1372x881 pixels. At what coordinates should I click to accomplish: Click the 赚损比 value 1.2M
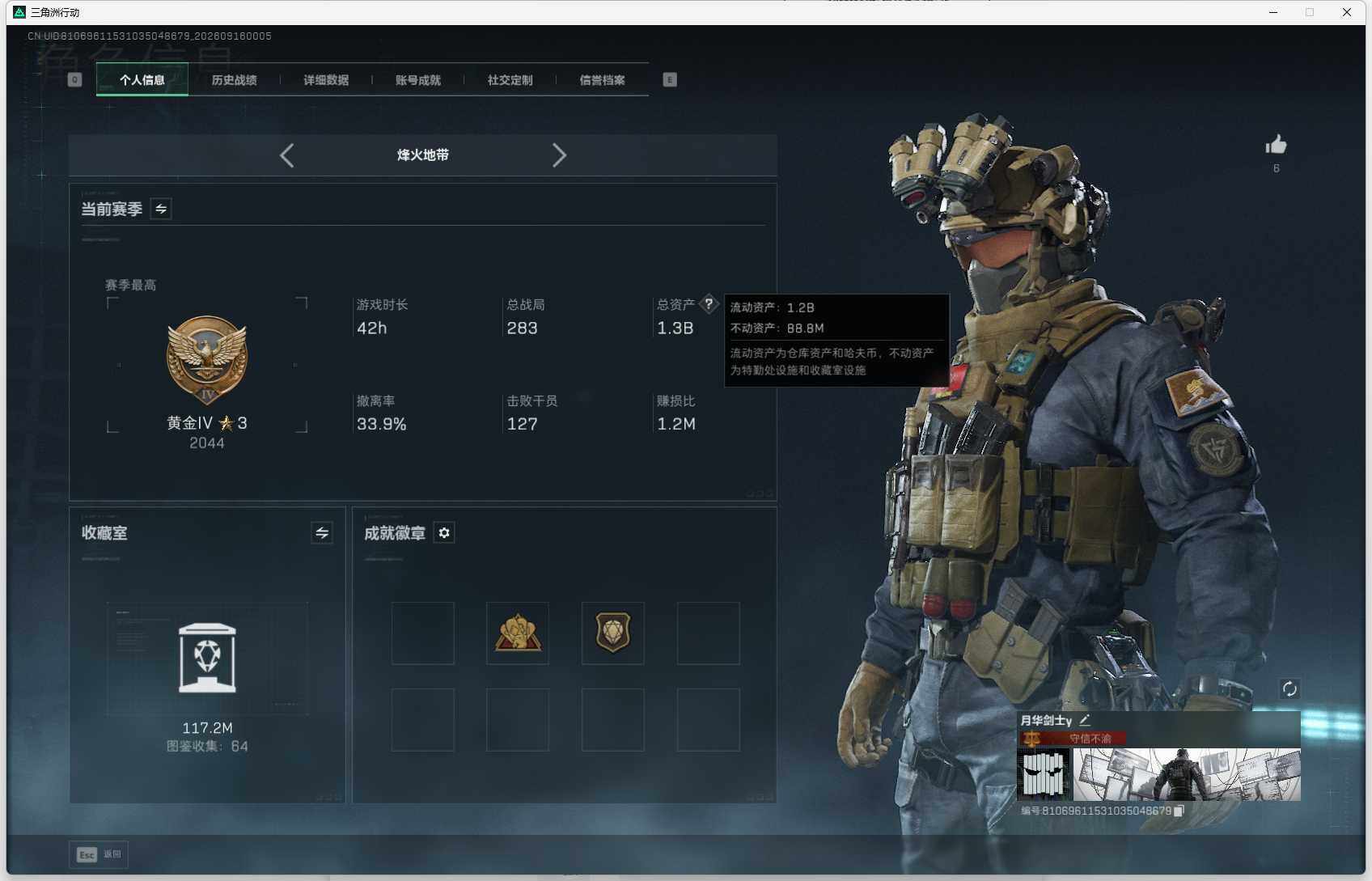pyautogui.click(x=676, y=424)
